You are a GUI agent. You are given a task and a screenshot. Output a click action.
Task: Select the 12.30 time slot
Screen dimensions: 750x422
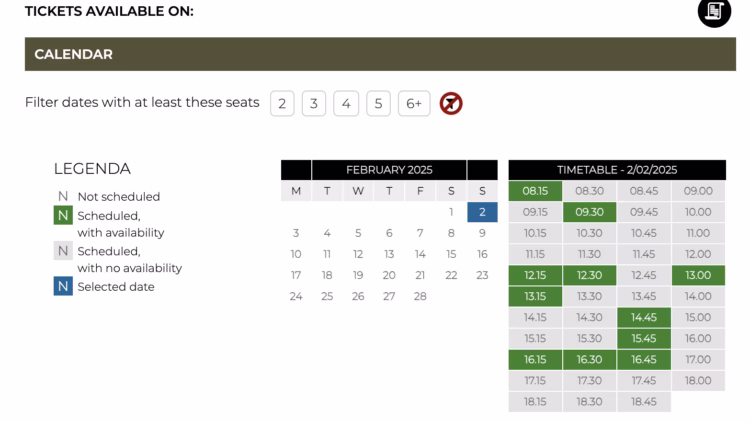click(589, 275)
